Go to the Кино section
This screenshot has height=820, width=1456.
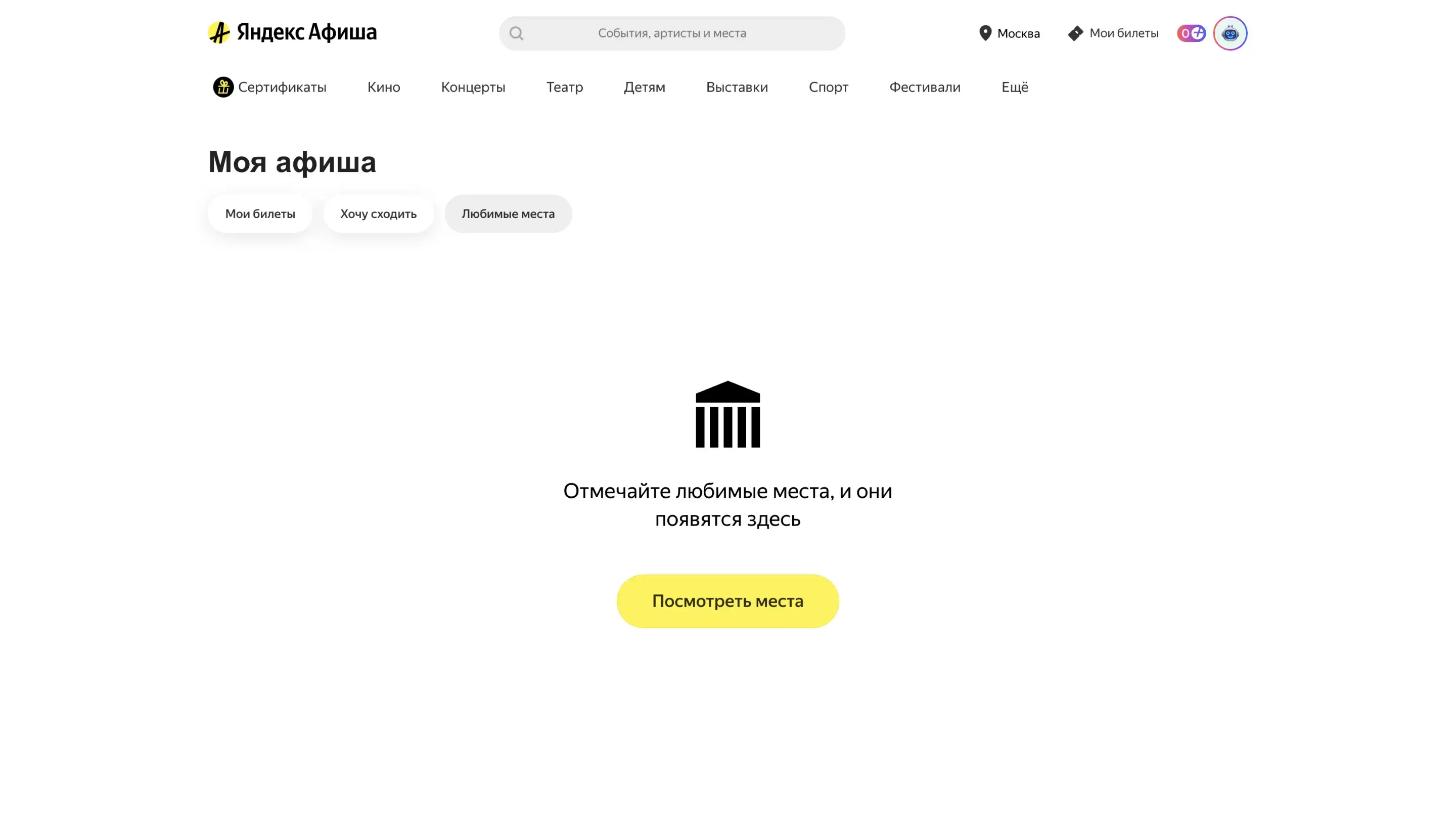pyautogui.click(x=383, y=87)
